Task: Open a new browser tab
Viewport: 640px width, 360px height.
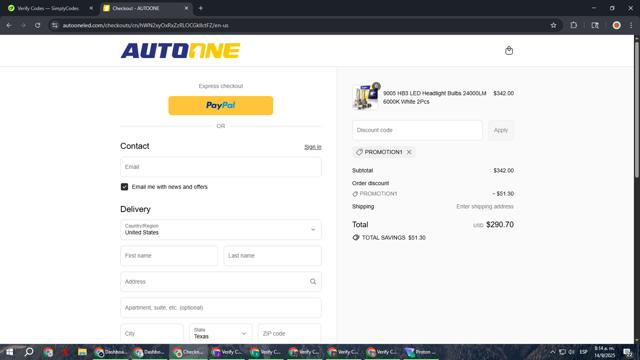Action: (200, 8)
